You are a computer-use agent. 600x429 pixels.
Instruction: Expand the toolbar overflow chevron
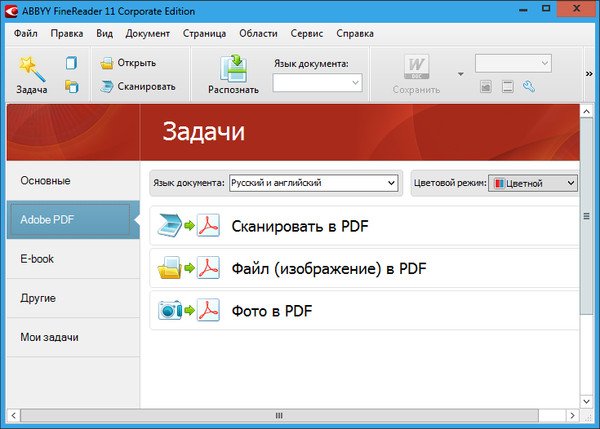(589, 74)
